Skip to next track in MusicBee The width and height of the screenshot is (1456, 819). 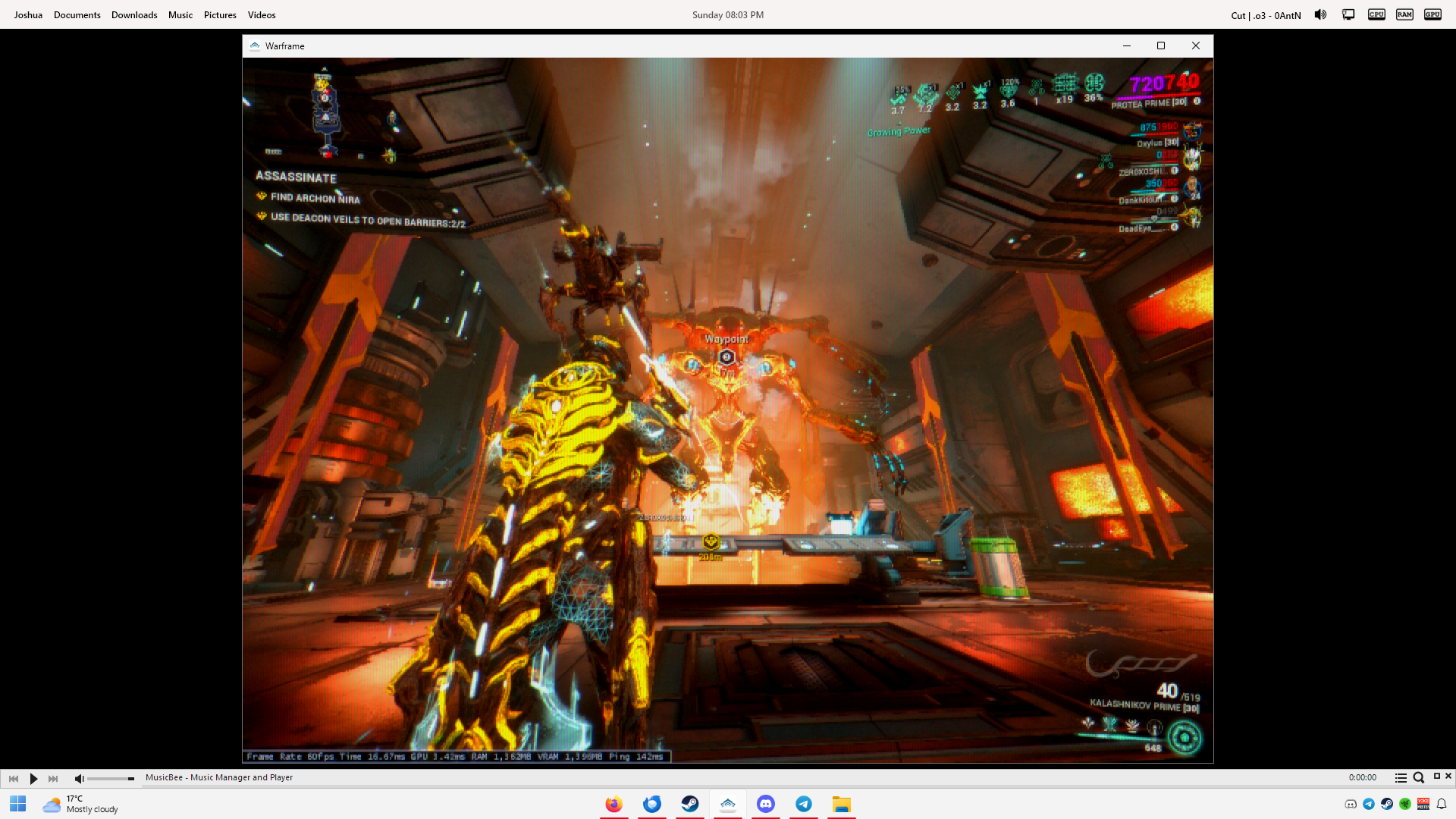[53, 778]
